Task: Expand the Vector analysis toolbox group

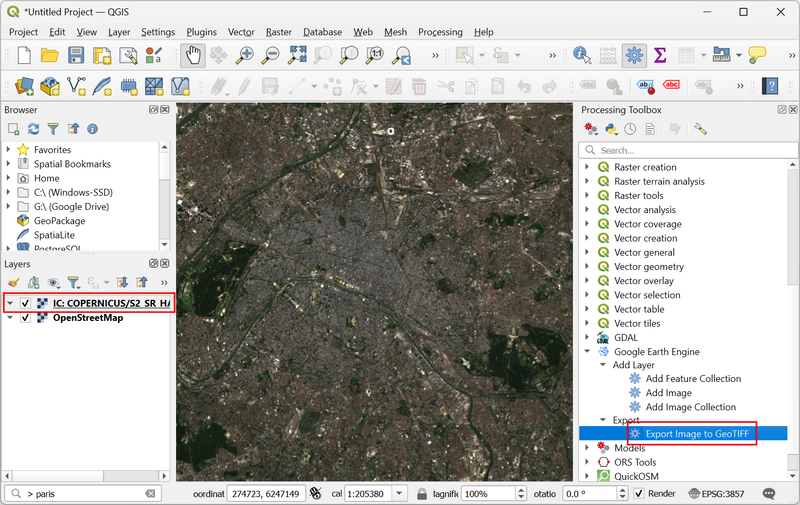Action: click(x=587, y=210)
